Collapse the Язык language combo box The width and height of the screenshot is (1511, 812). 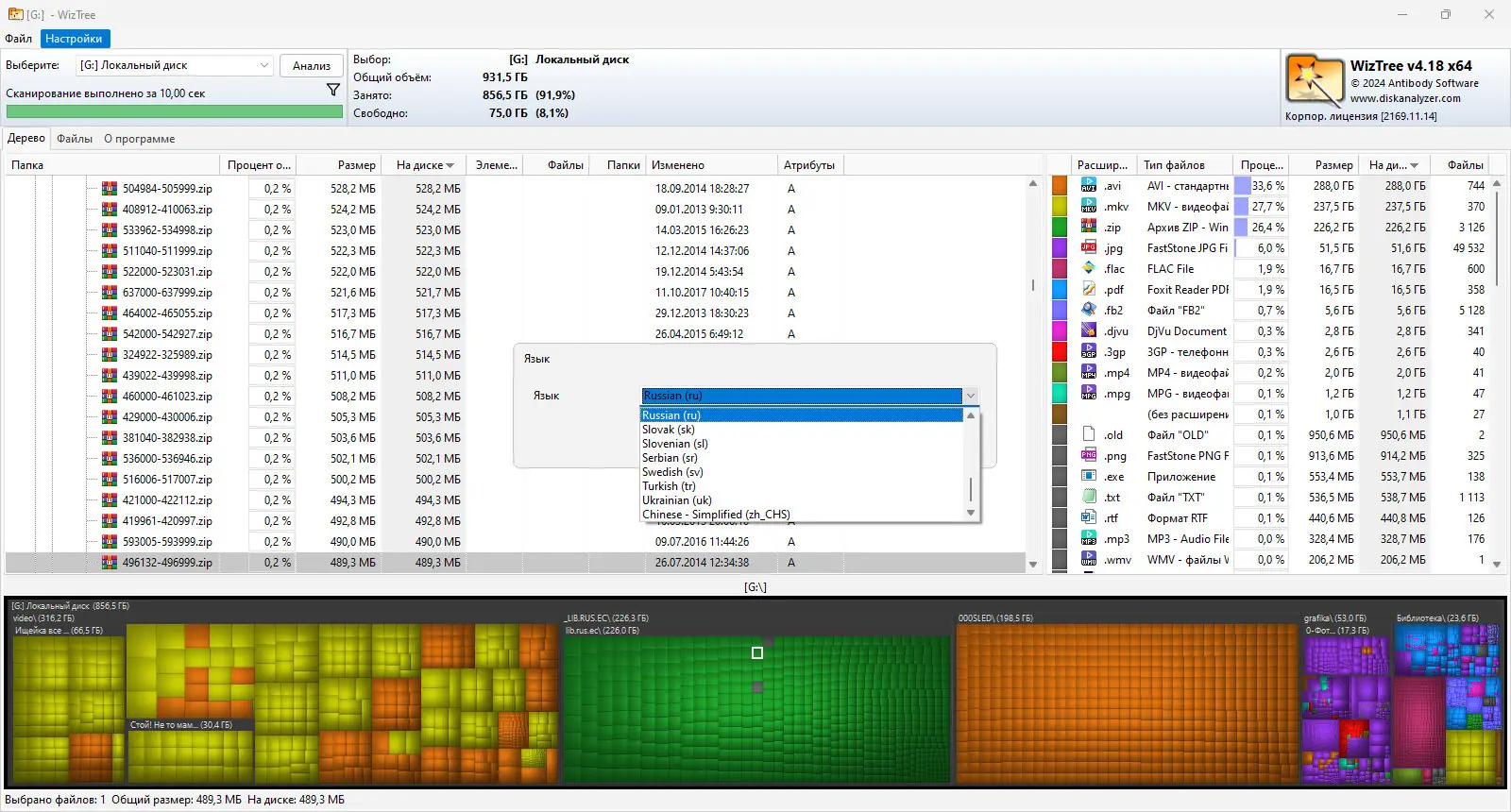click(x=970, y=396)
